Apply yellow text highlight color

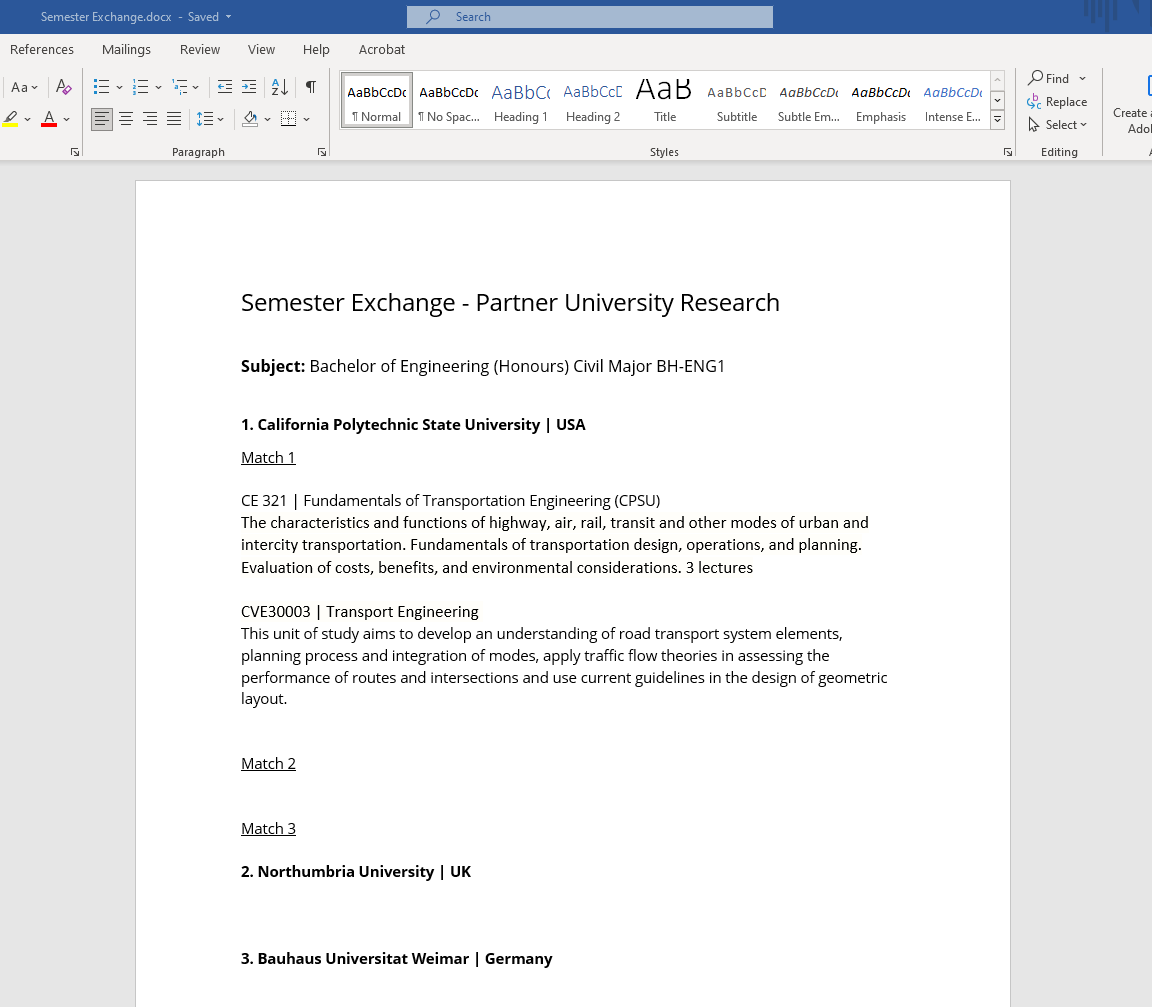click(x=10, y=119)
